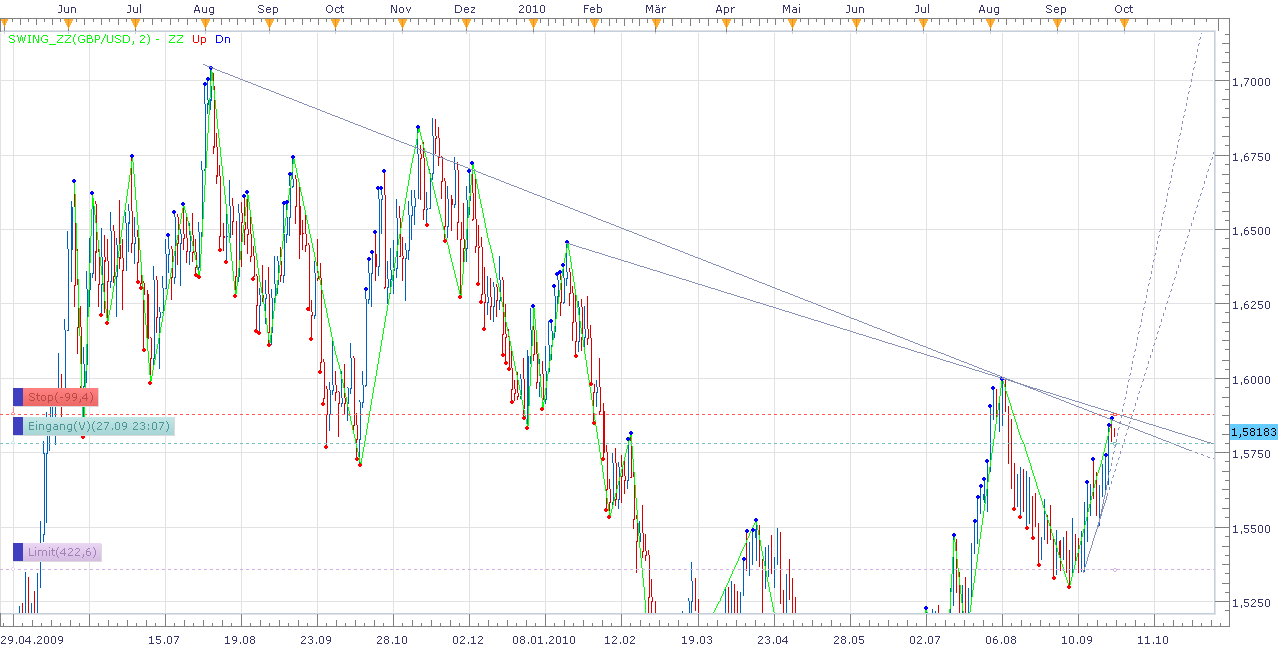This screenshot has height=651, width=1286.
Task: Click the red Up legend entry
Action: tap(200, 40)
